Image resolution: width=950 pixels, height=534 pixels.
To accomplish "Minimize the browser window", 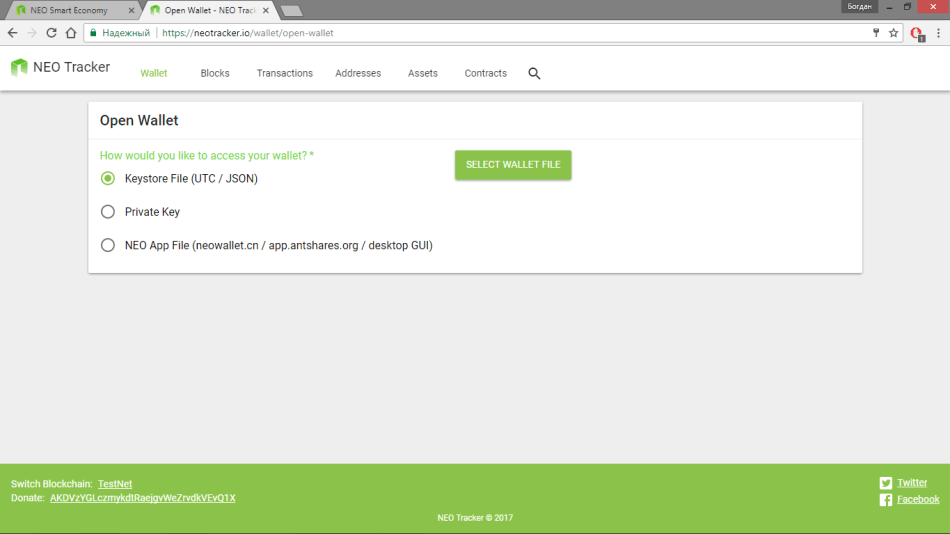I will (x=889, y=7).
